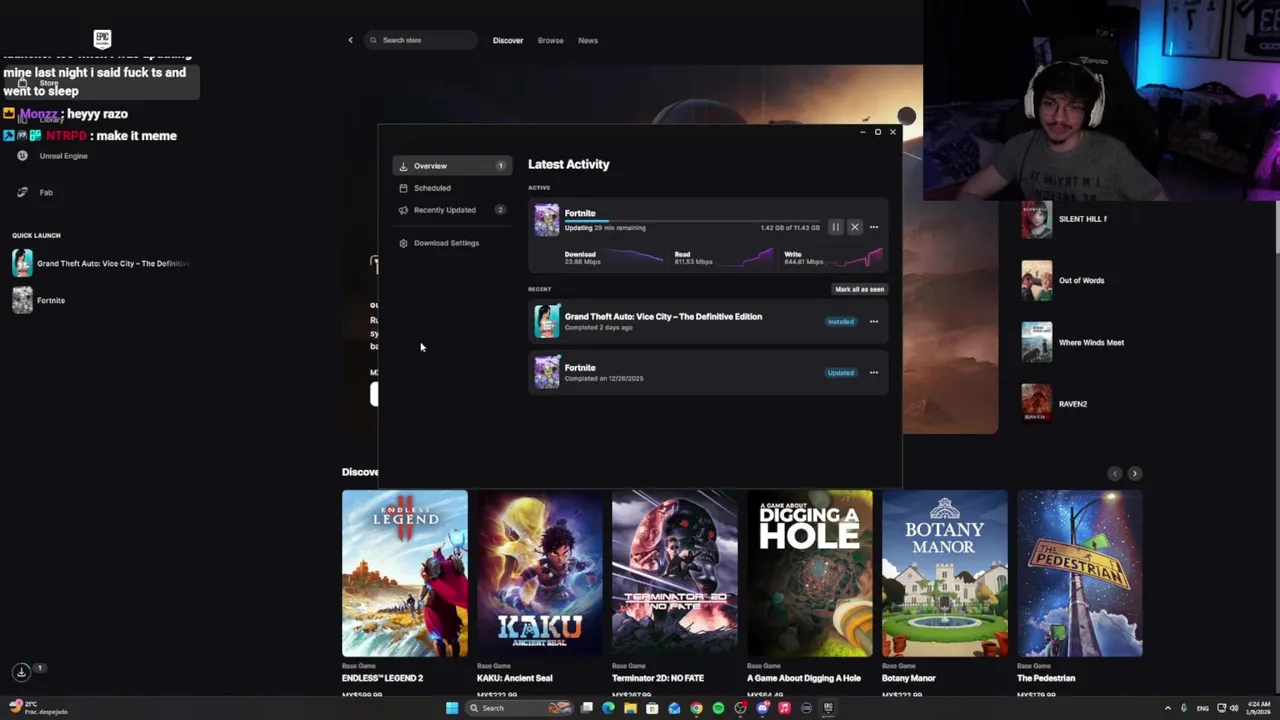
Task: Open Microsoft Edge from taskbar
Action: tap(608, 708)
